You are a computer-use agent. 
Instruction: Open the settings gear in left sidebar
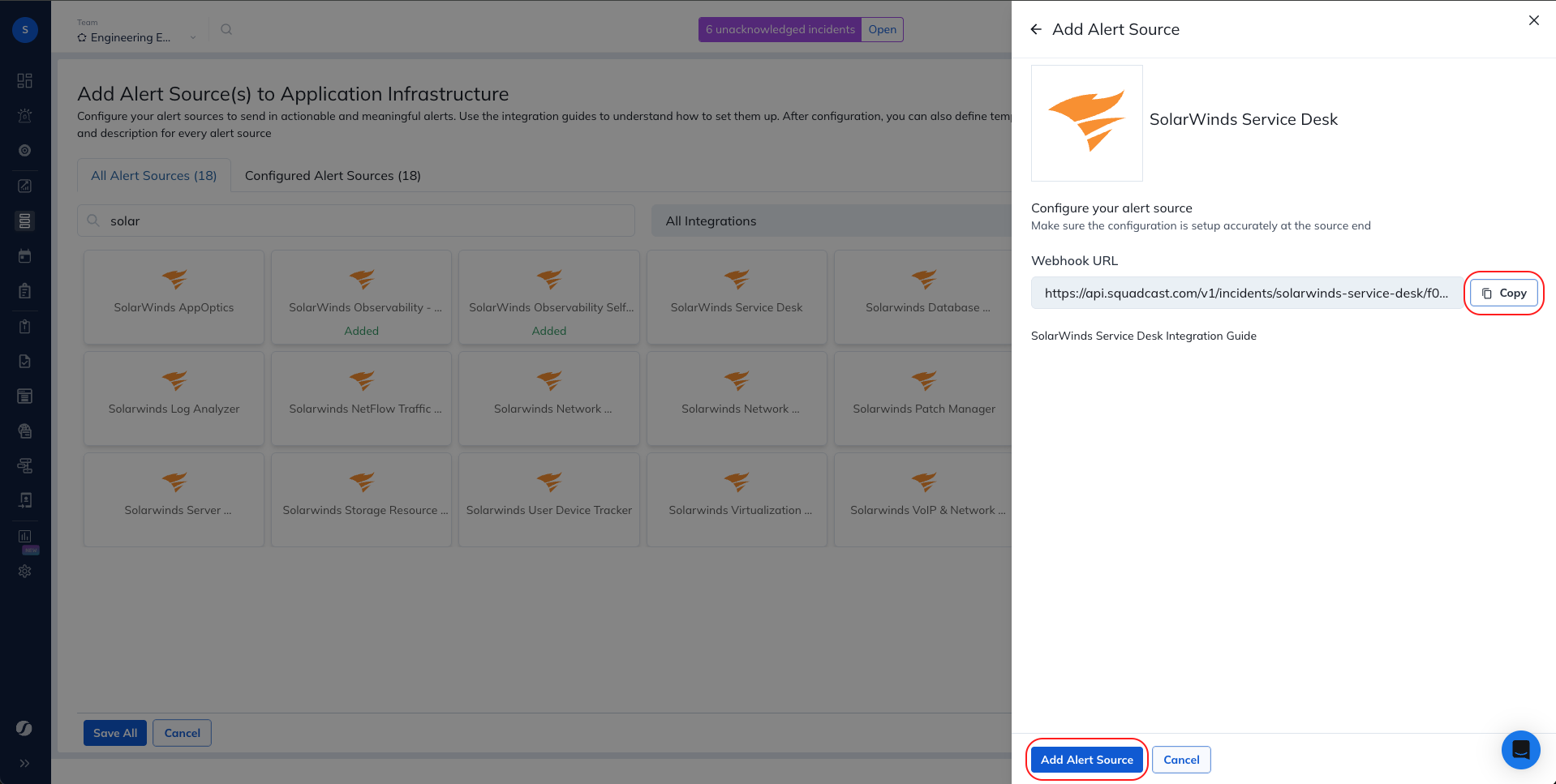point(25,571)
